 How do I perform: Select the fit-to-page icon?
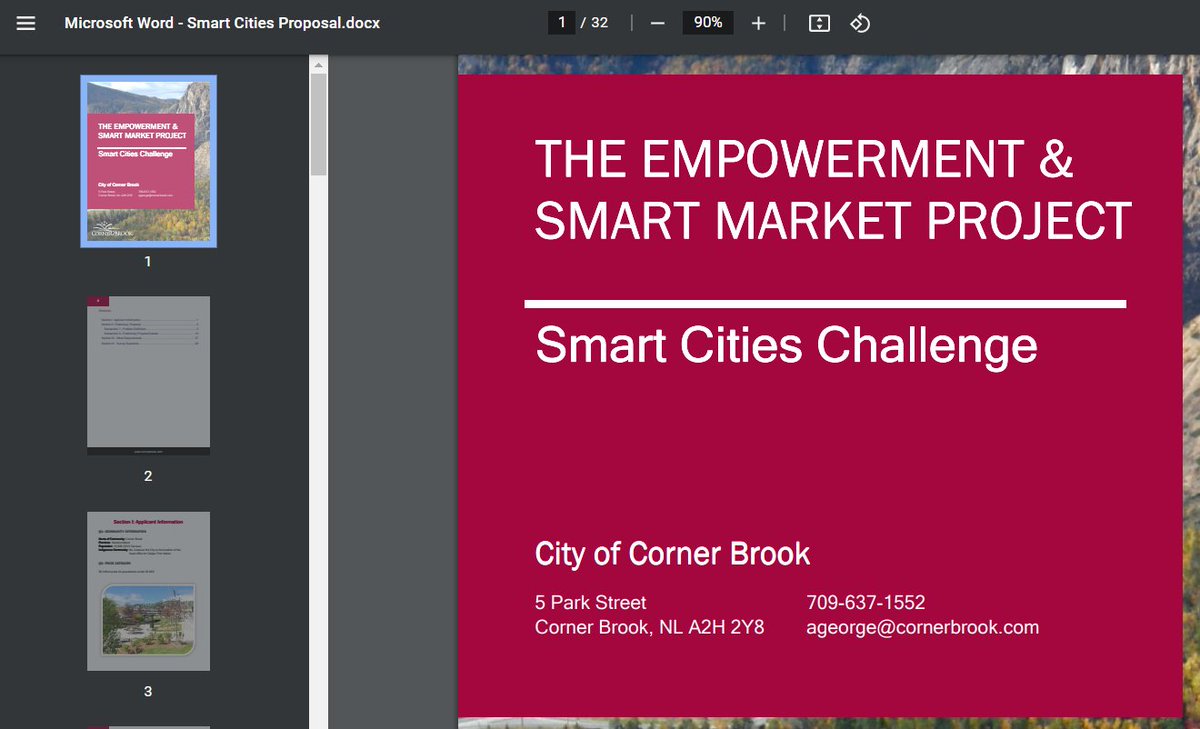[x=820, y=22]
